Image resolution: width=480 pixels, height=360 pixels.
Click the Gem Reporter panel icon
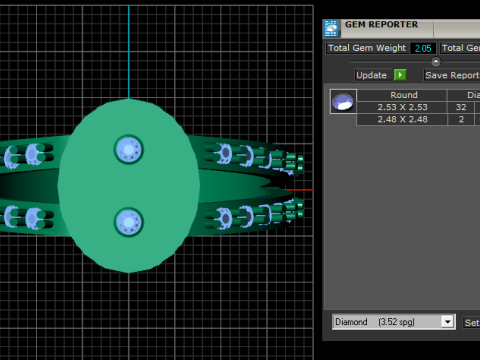[331, 28]
